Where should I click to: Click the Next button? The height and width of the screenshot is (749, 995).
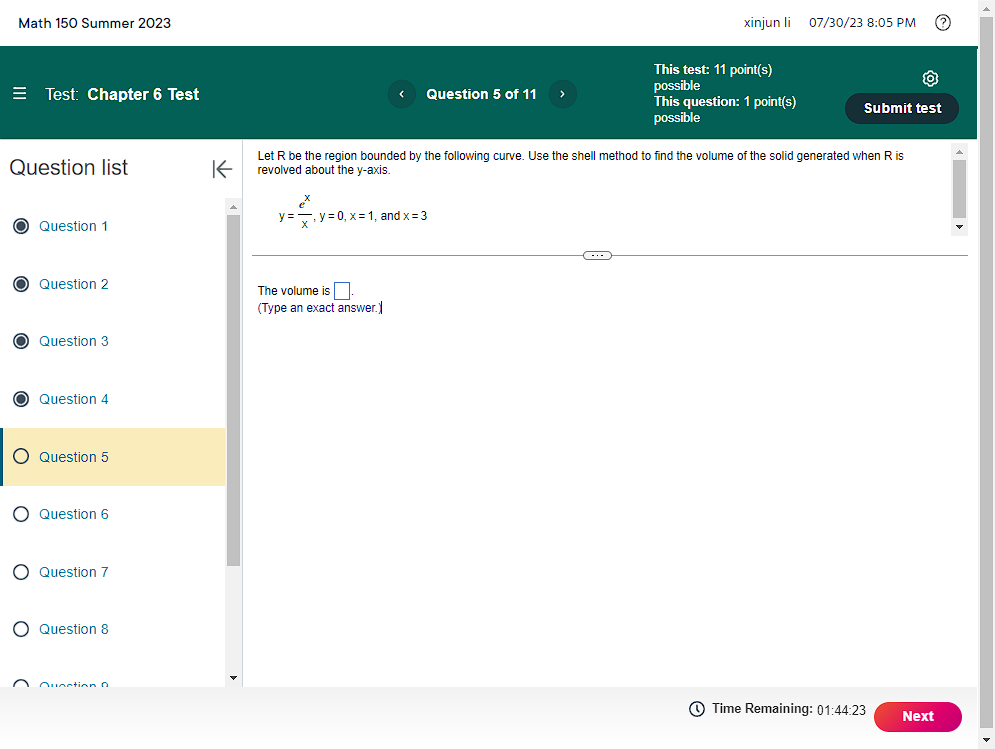click(917, 716)
